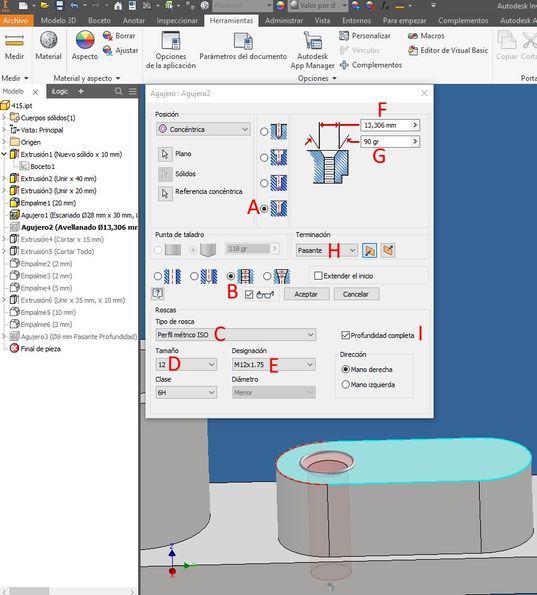This screenshot has width=537, height=595.
Task: Click the 90 gr countersink angle field
Action: click(x=390, y=142)
